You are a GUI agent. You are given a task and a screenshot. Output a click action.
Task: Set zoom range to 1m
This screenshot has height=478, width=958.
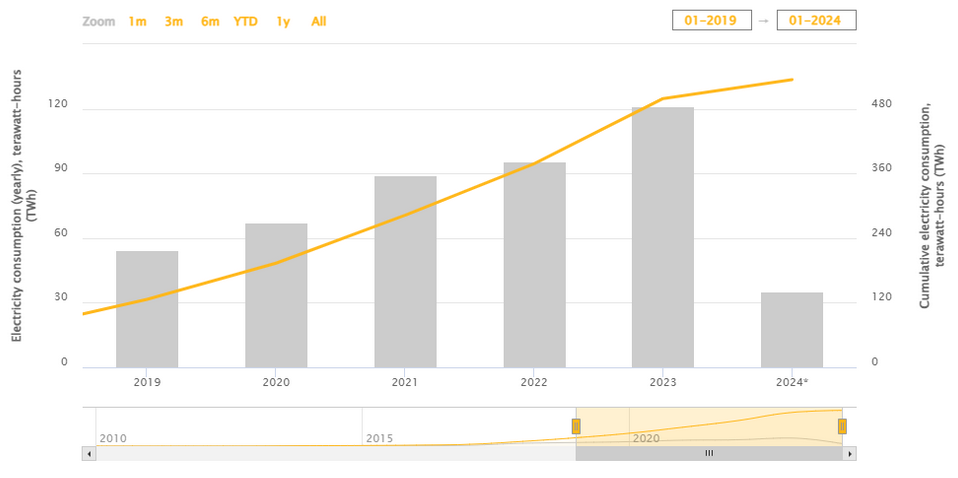click(x=137, y=21)
